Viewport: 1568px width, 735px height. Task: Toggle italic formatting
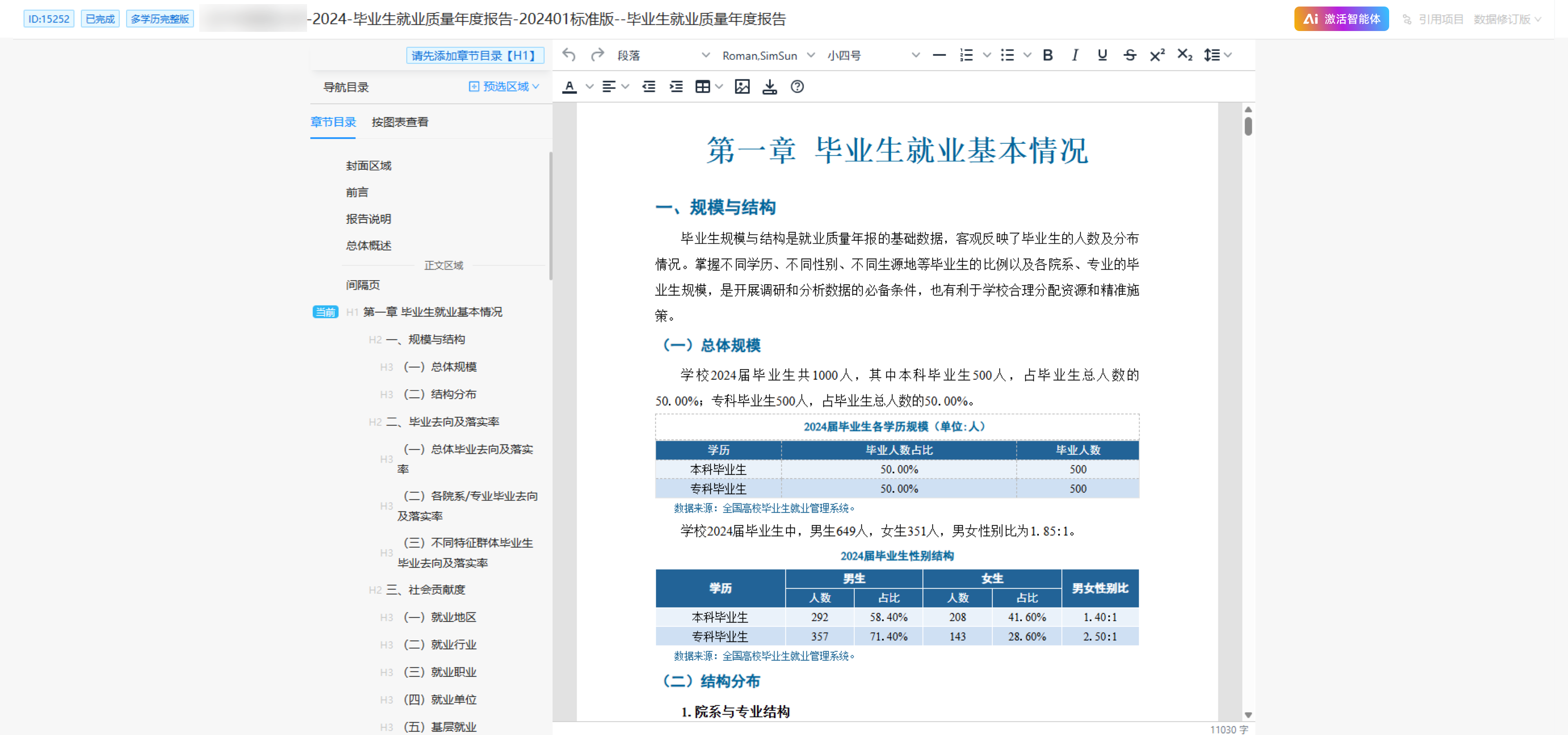click(x=1075, y=56)
